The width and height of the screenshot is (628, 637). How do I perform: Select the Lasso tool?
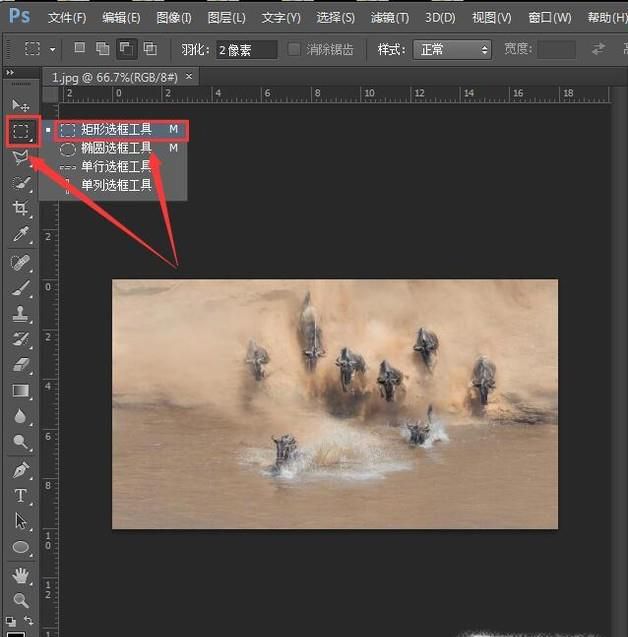[x=20, y=157]
